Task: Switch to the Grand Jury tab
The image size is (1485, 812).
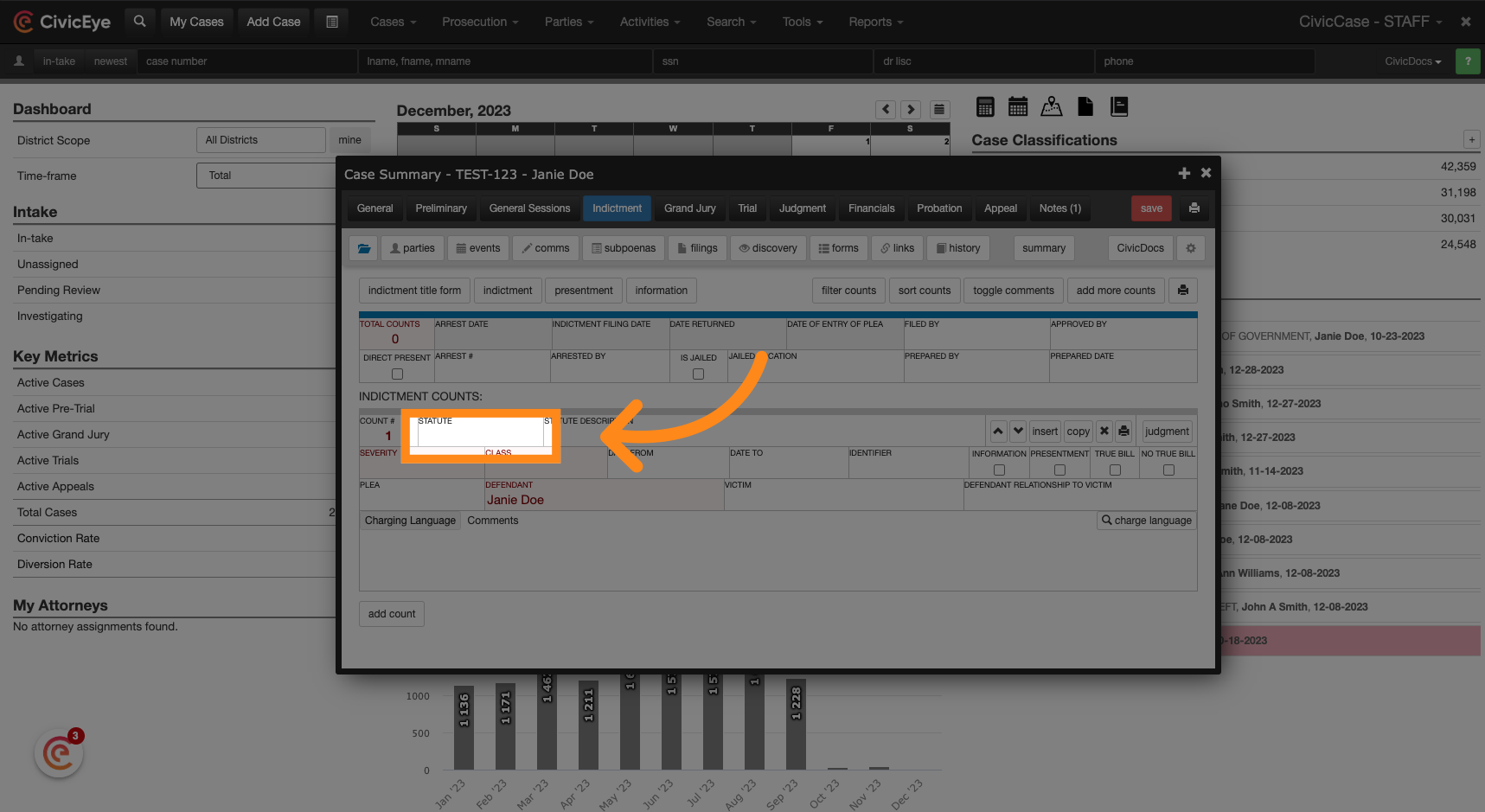Action: 690,208
